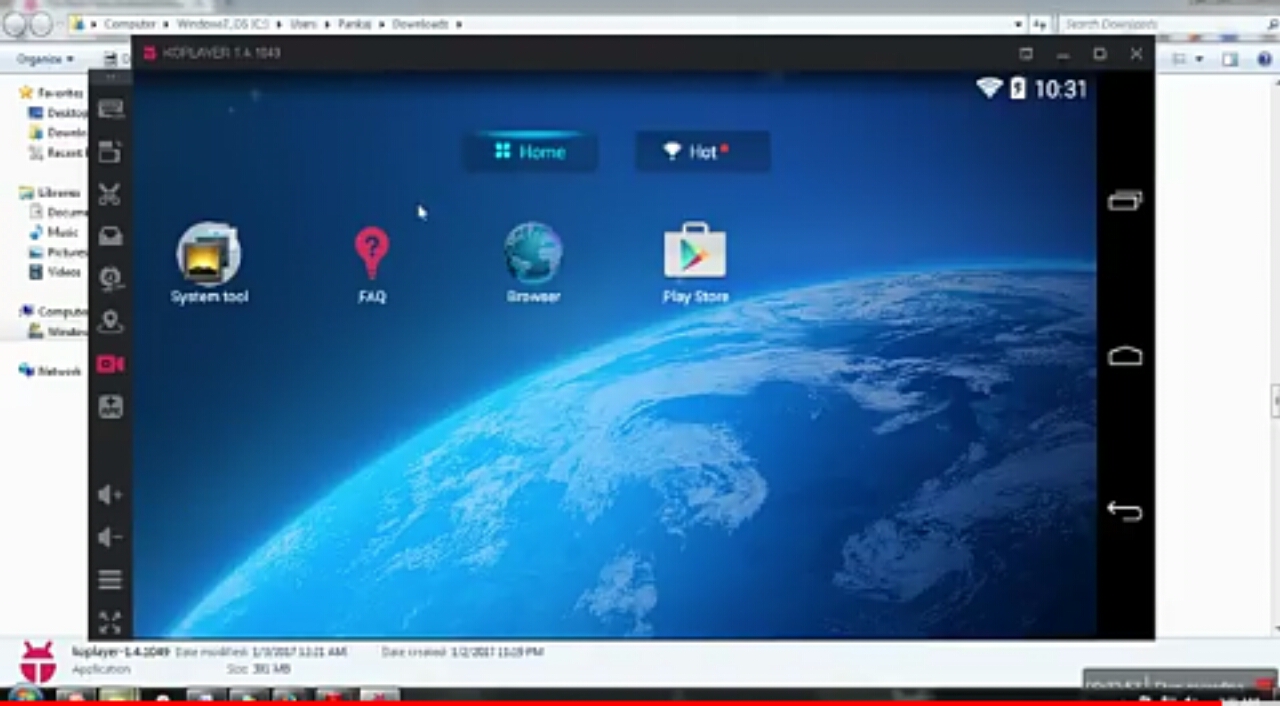Click the Android back navigation button
This screenshot has height=706, width=1280.
pos(1125,511)
